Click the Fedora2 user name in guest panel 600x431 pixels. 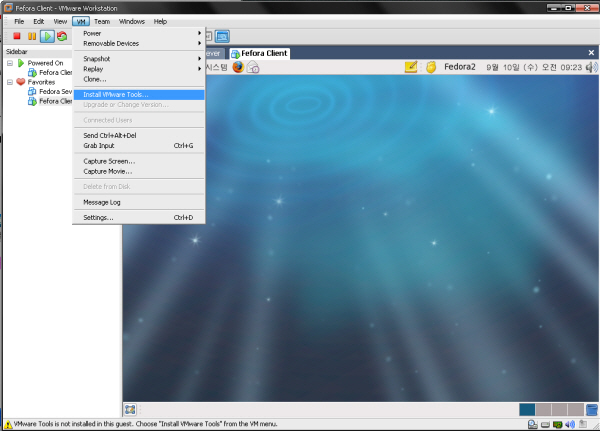pos(460,67)
